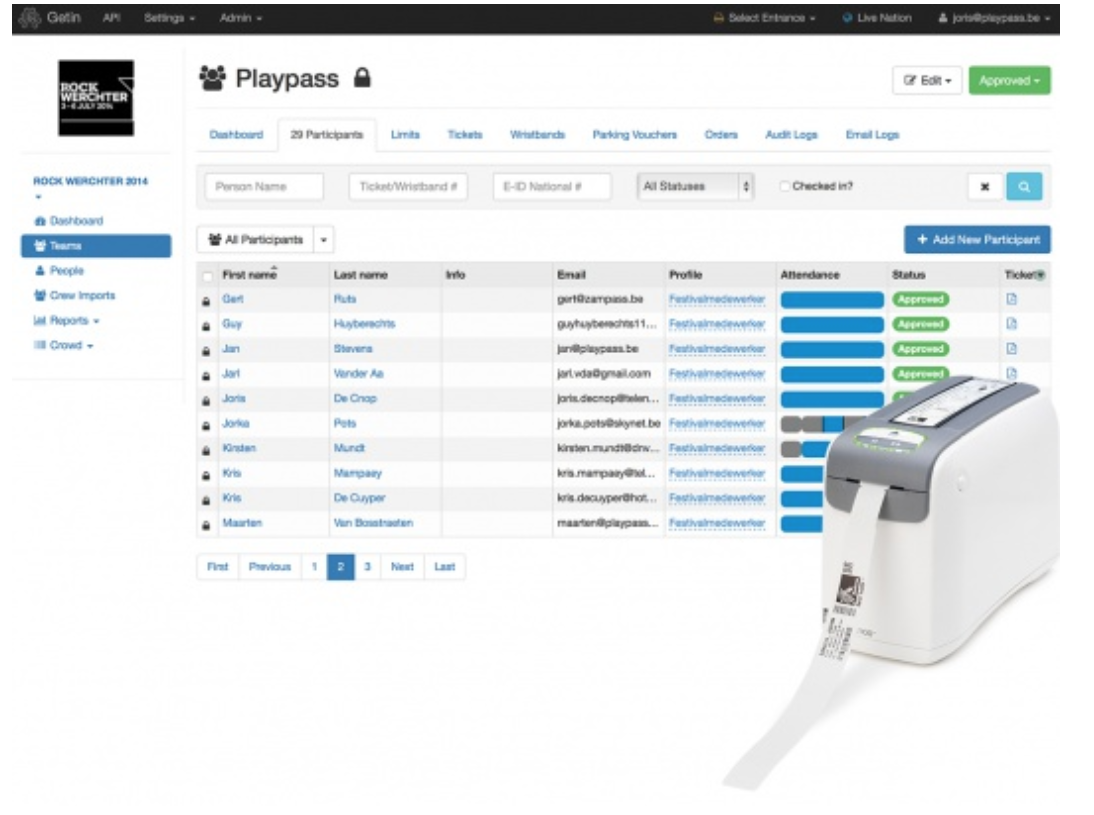Open ticket document icon for Jarl
The height and width of the screenshot is (815, 1094).
tap(1012, 373)
